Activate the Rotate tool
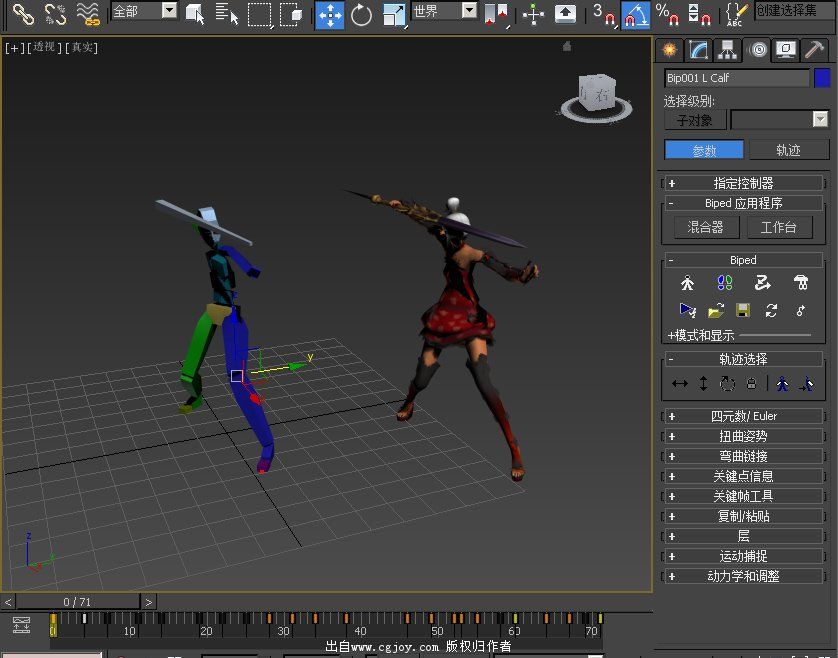838x658 pixels. pos(361,14)
